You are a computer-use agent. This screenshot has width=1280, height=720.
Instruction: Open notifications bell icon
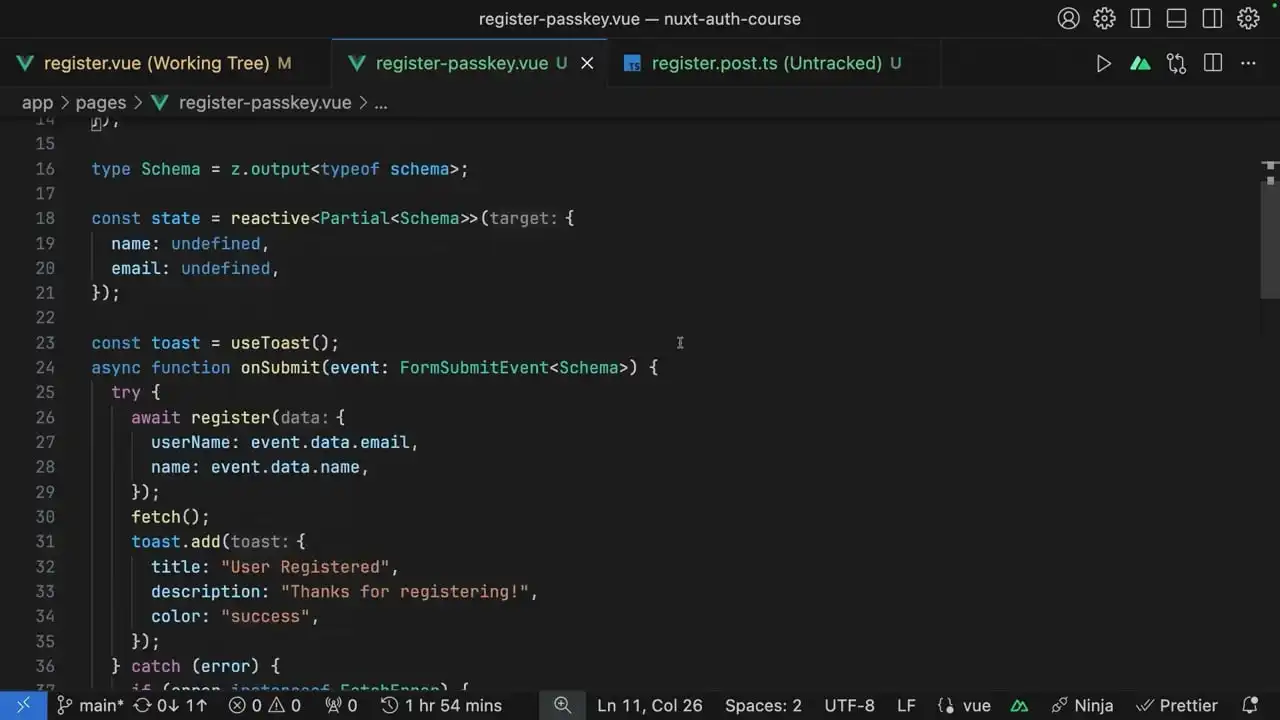[1250, 705]
